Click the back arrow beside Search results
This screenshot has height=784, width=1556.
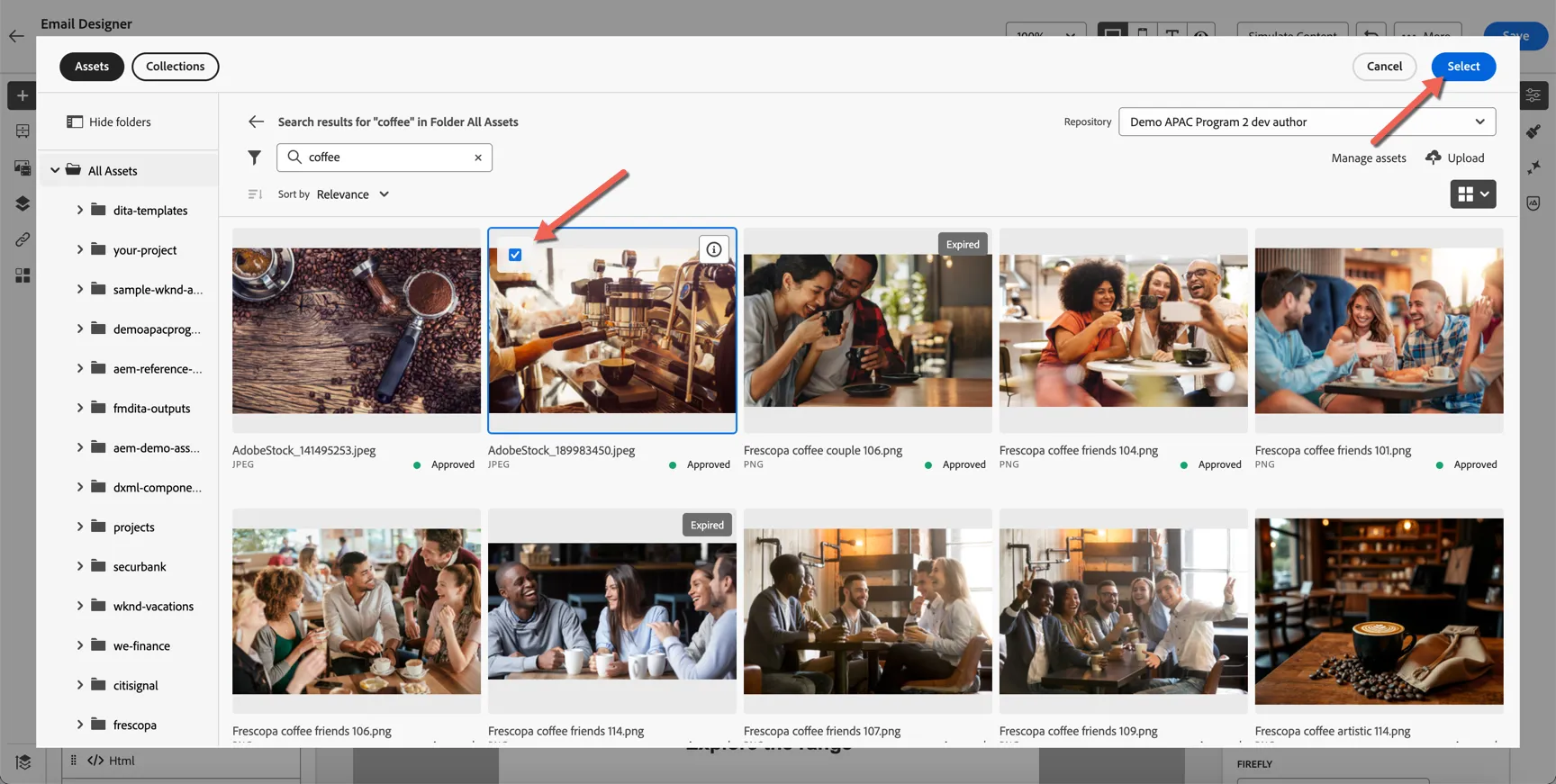[256, 122]
